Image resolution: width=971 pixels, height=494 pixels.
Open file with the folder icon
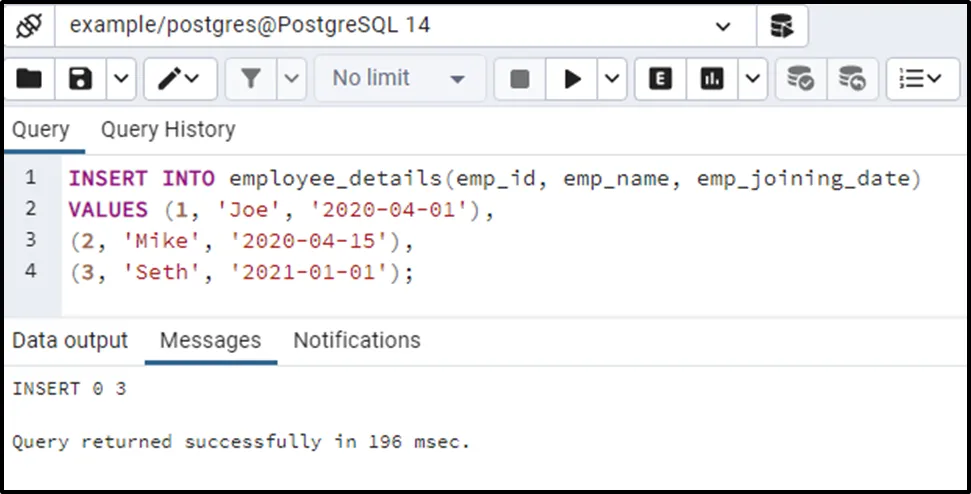coord(29,79)
